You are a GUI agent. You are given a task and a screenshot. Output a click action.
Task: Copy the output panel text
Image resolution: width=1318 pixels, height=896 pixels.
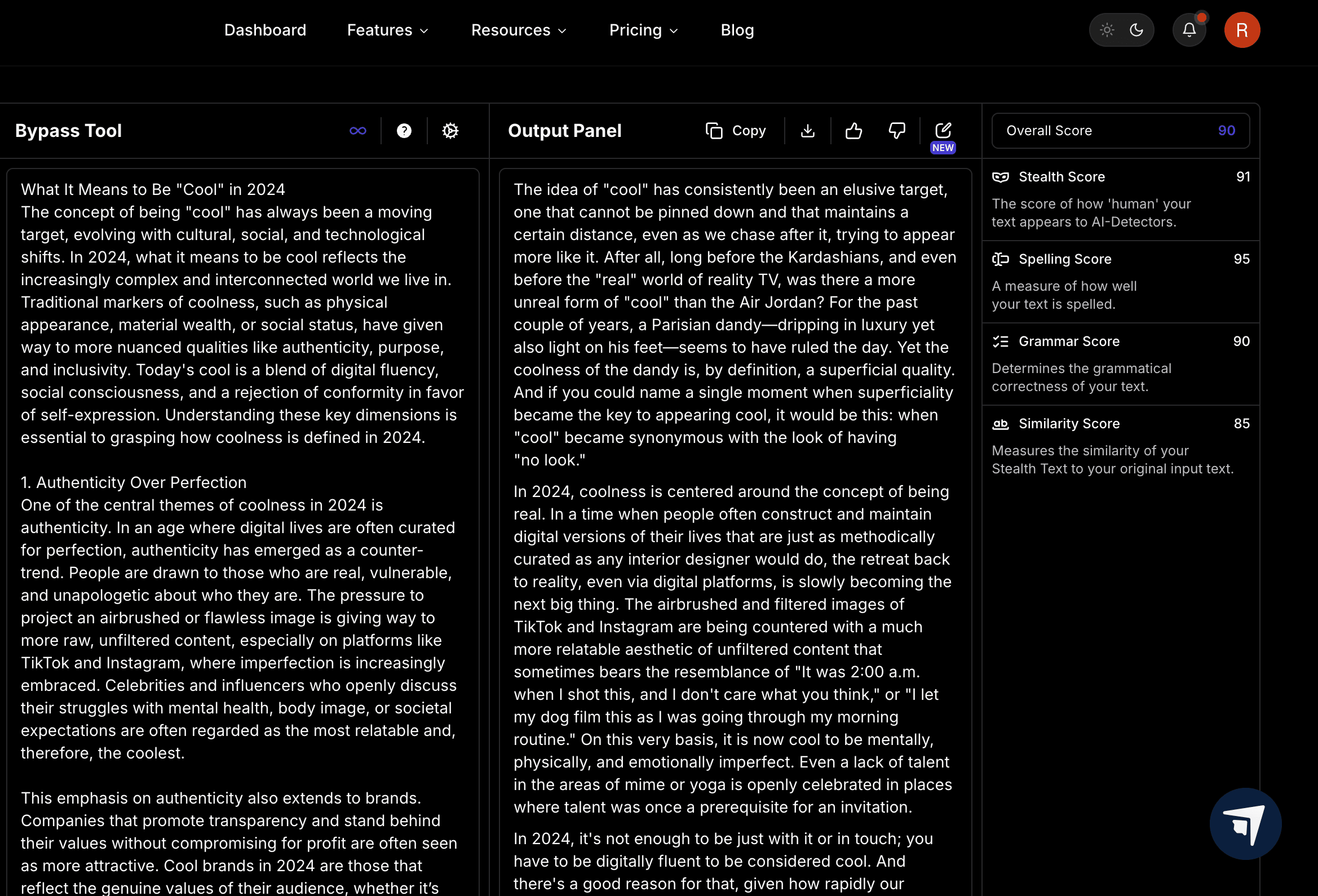(x=736, y=131)
